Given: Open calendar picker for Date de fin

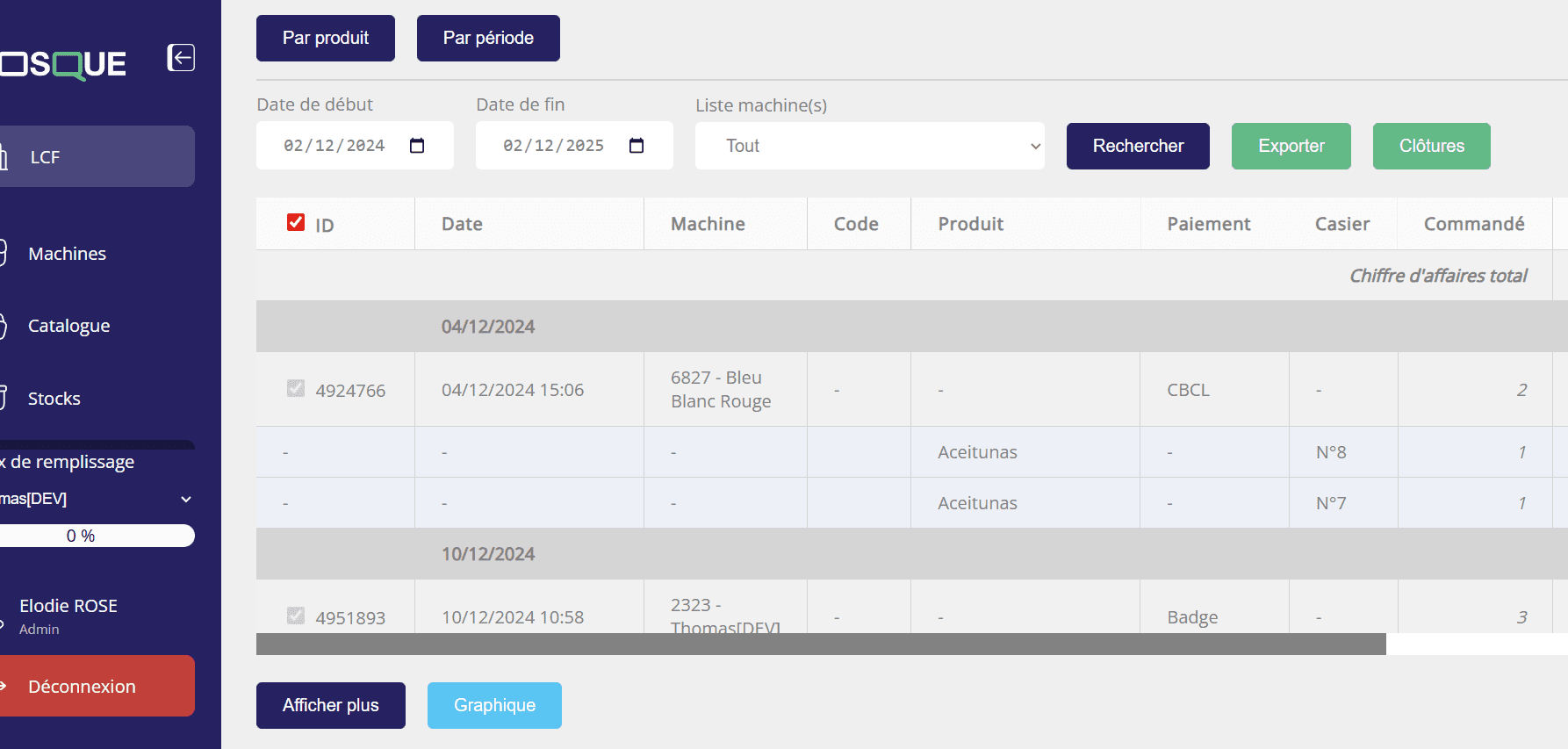Looking at the screenshot, I should 637,146.
